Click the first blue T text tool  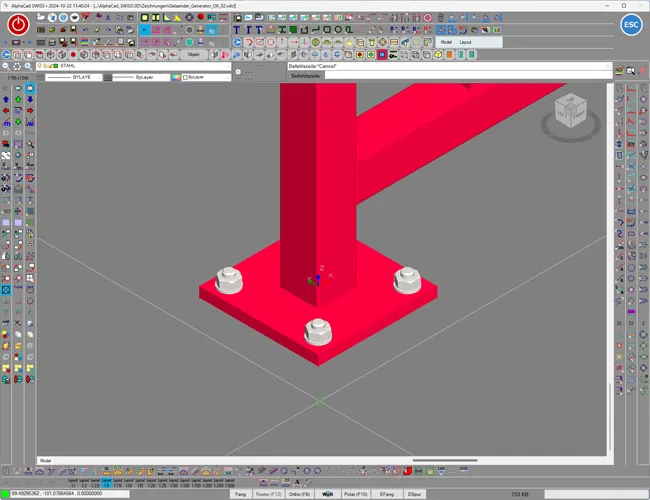click(236, 30)
